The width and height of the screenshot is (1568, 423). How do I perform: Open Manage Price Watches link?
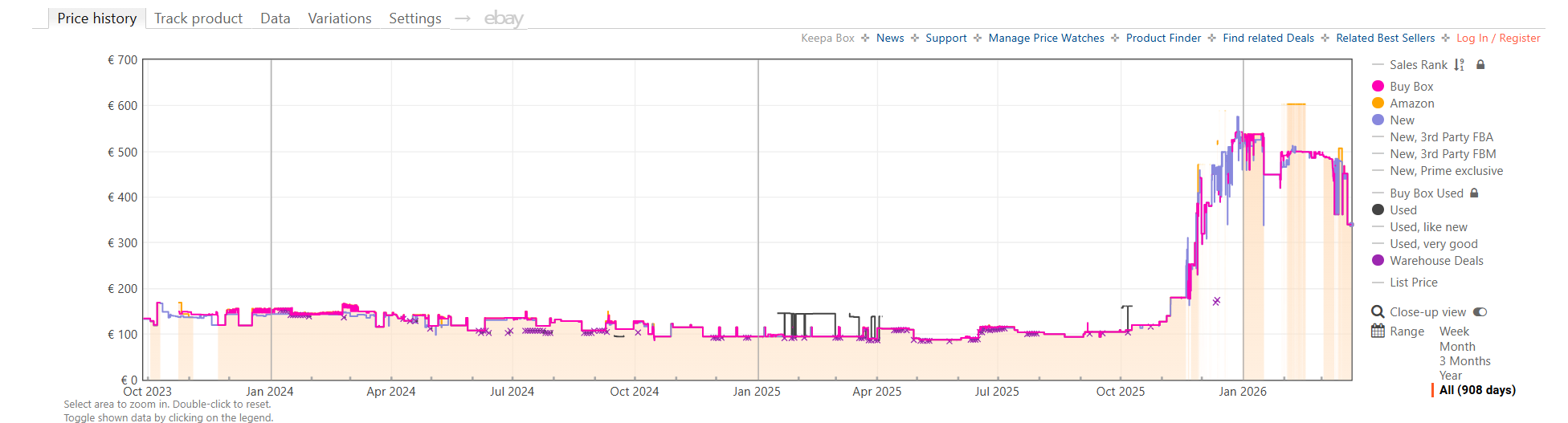tap(1046, 38)
